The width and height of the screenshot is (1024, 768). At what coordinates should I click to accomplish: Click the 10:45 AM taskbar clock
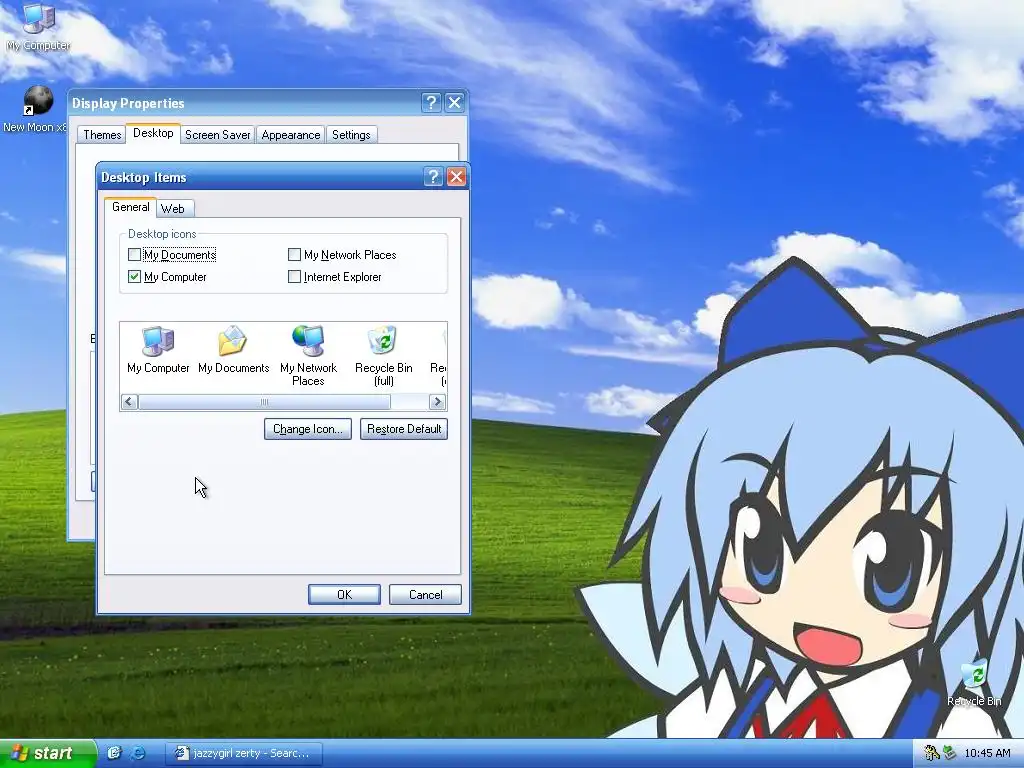[x=987, y=753]
